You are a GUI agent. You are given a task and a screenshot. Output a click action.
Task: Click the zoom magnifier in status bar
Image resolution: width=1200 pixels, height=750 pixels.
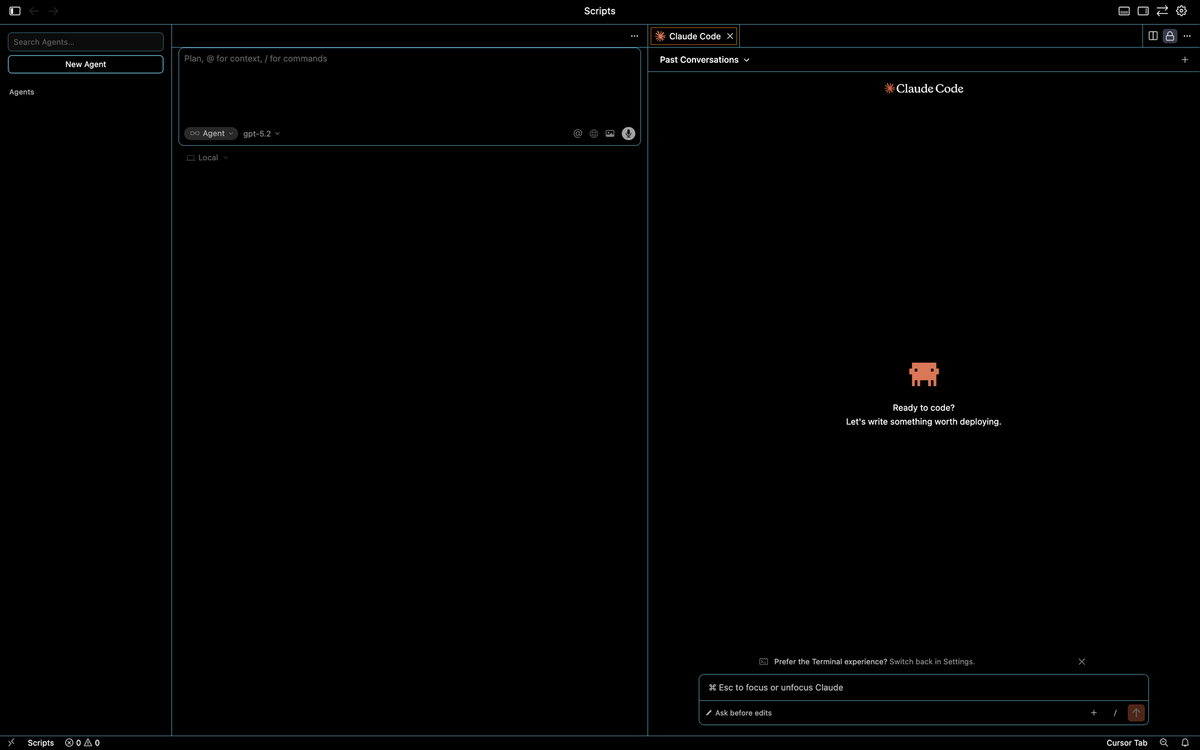[1164, 743]
